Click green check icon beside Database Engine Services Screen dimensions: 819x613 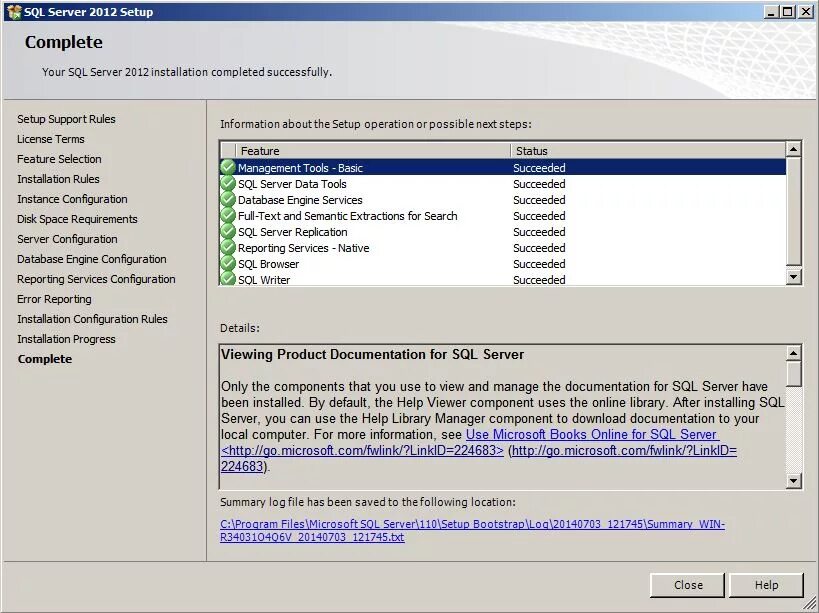(228, 199)
